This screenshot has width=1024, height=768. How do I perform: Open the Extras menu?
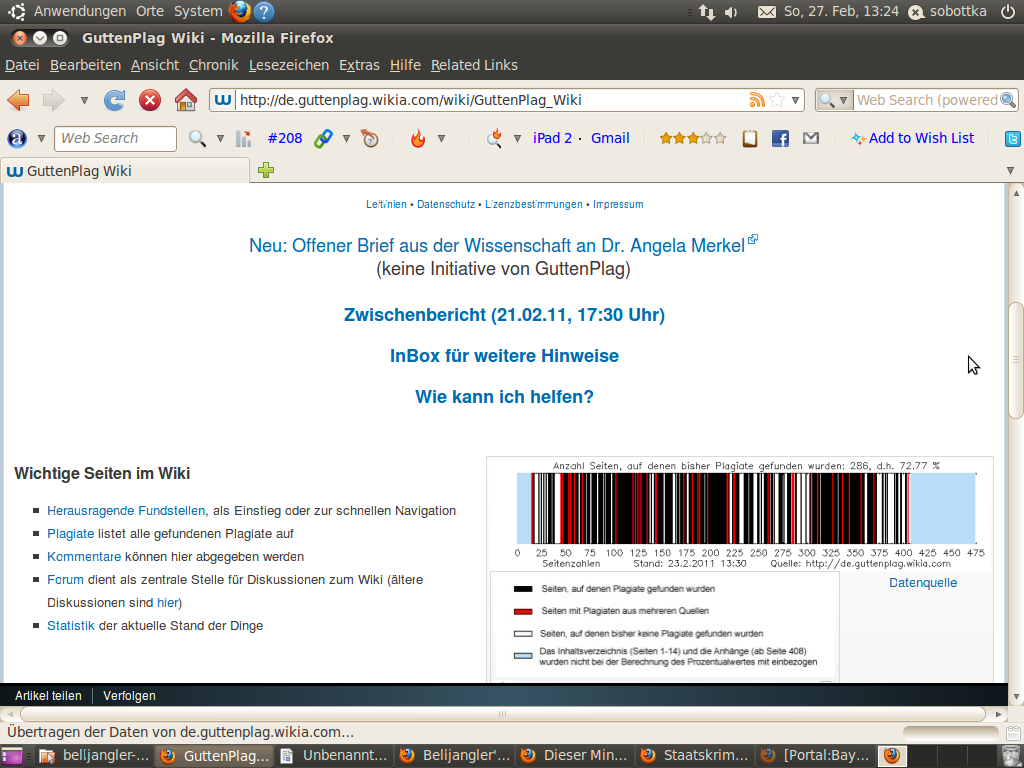point(359,65)
